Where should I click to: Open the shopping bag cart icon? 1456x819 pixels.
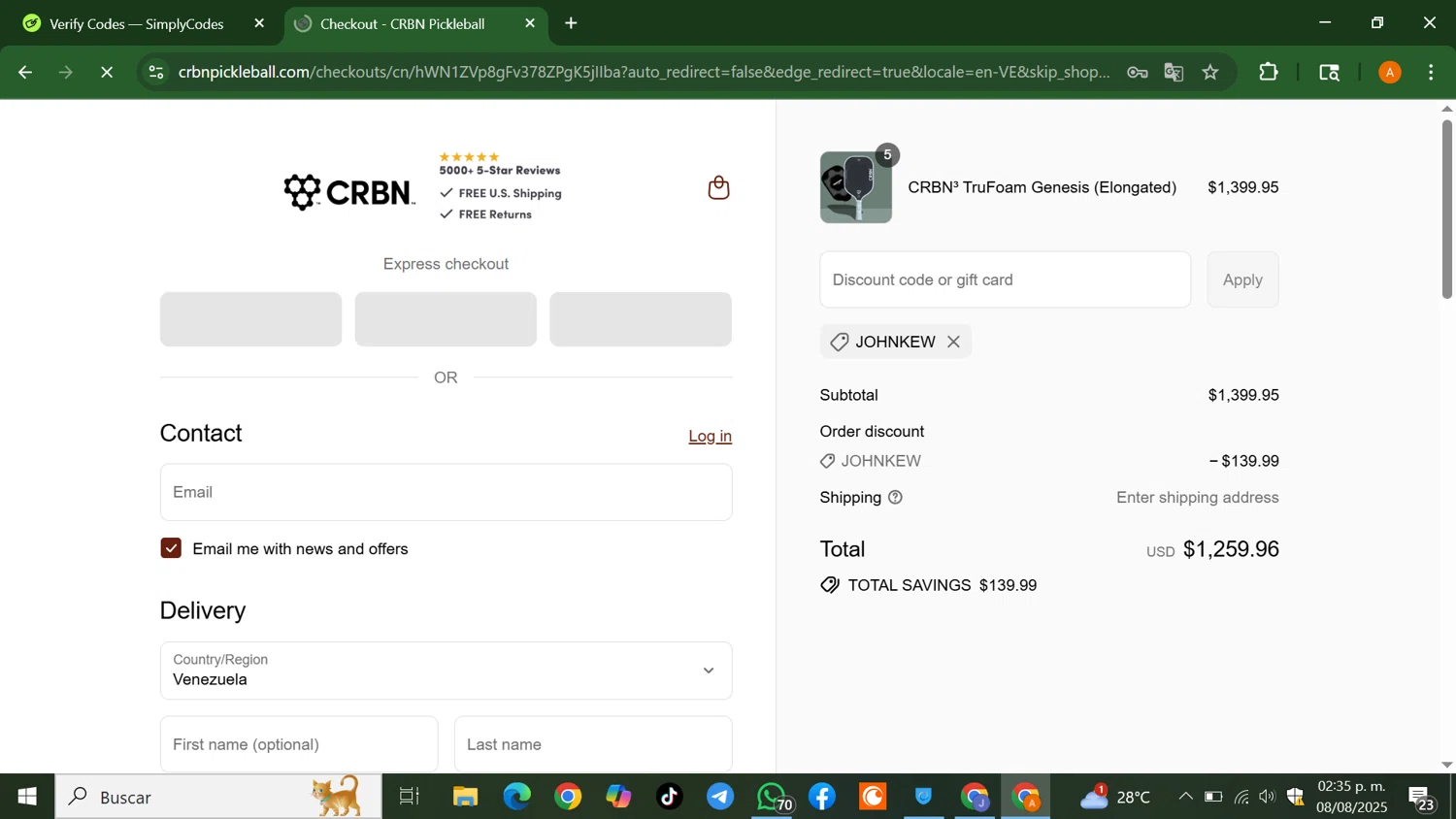pos(718,187)
